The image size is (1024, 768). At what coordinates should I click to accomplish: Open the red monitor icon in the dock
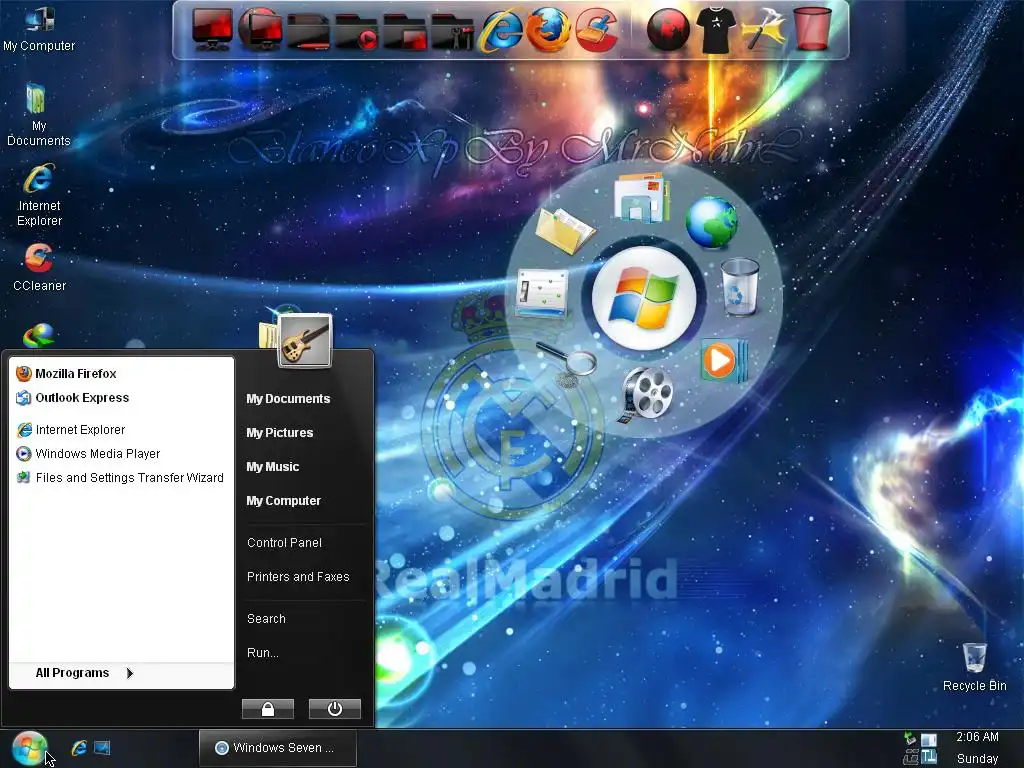click(x=212, y=29)
